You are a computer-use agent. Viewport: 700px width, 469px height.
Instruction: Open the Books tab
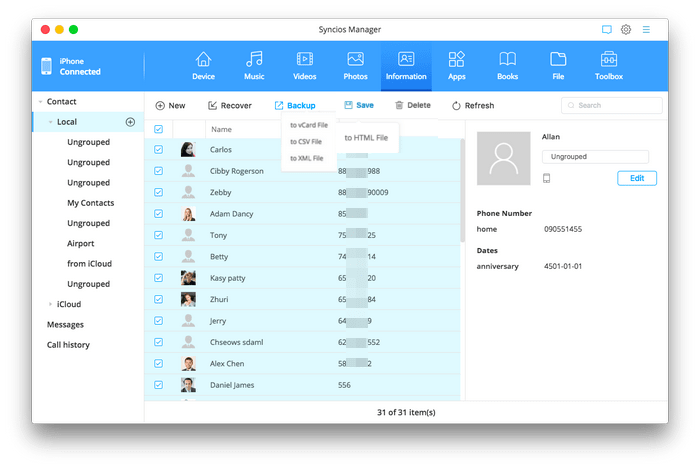(507, 66)
